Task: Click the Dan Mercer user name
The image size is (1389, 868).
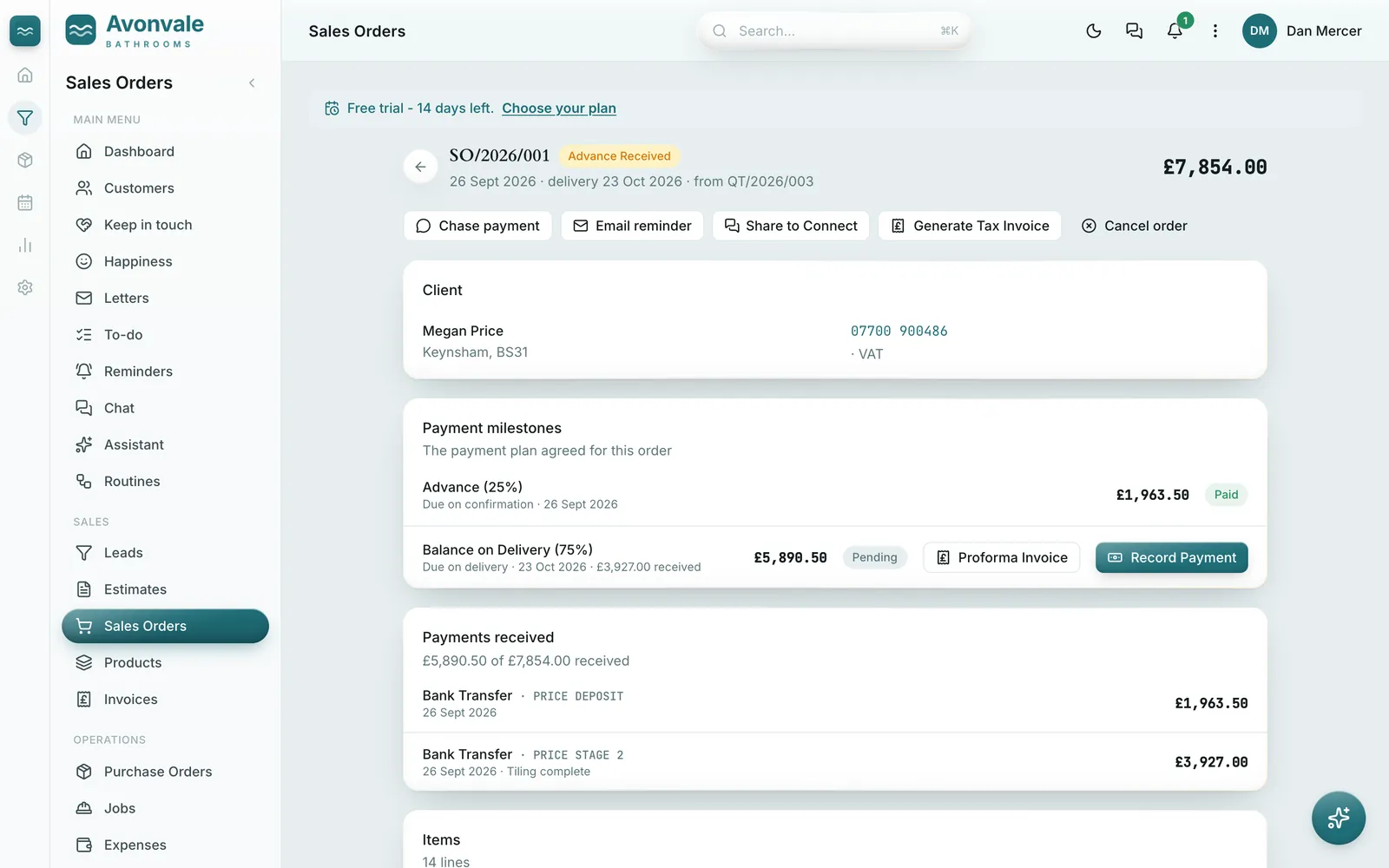Action: (1324, 31)
